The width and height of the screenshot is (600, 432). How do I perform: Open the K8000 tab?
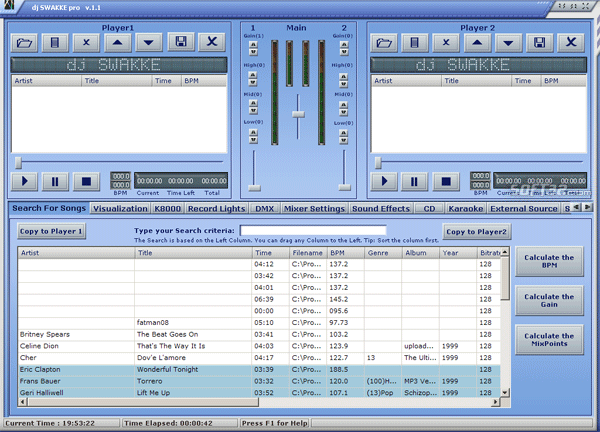168,209
